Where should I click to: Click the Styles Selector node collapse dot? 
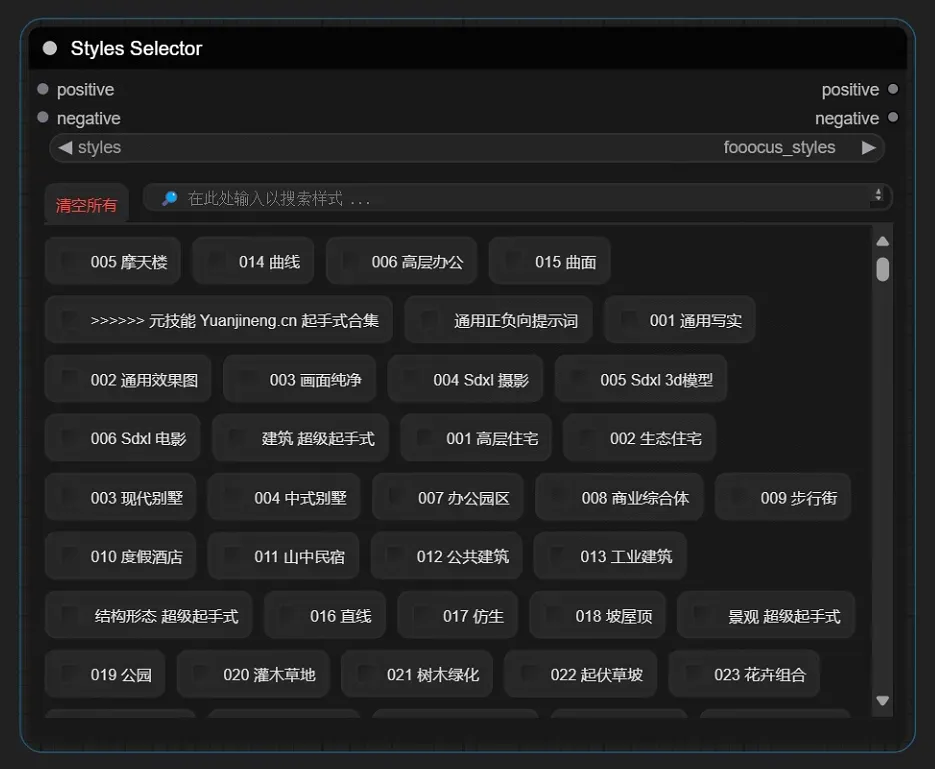(x=50, y=49)
